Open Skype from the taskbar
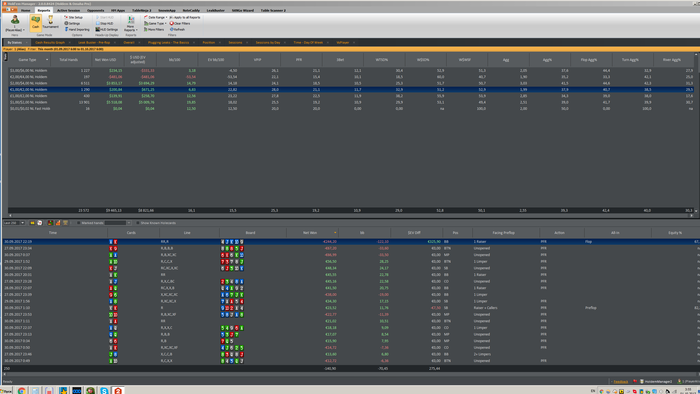The width and height of the screenshot is (700, 394). coord(104,390)
